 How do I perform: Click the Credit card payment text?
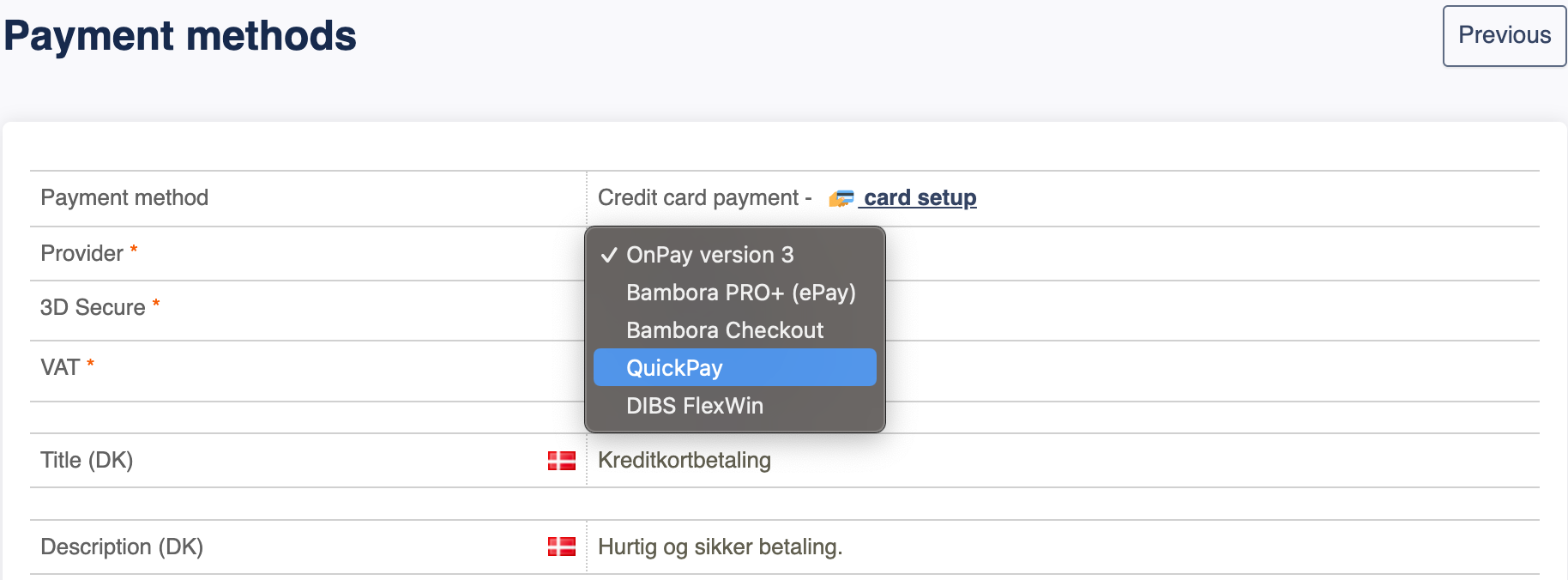click(698, 197)
